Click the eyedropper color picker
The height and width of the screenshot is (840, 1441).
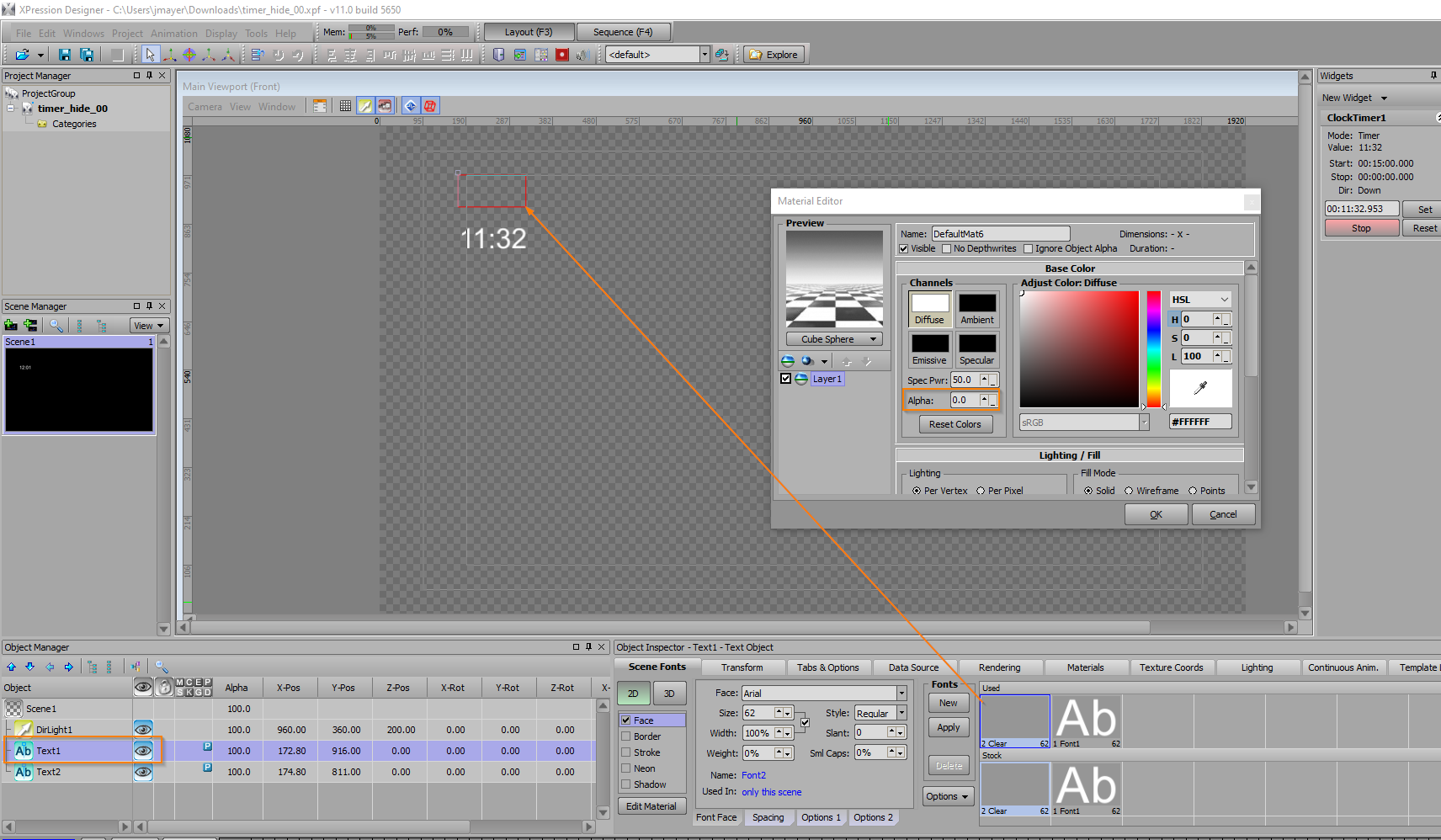[1200, 388]
